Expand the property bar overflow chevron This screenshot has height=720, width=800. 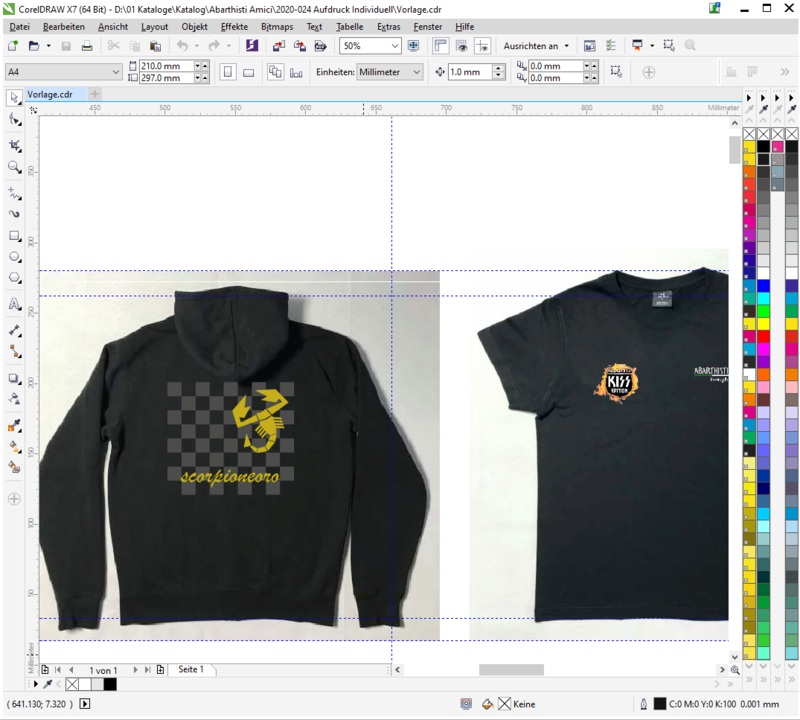[785, 72]
